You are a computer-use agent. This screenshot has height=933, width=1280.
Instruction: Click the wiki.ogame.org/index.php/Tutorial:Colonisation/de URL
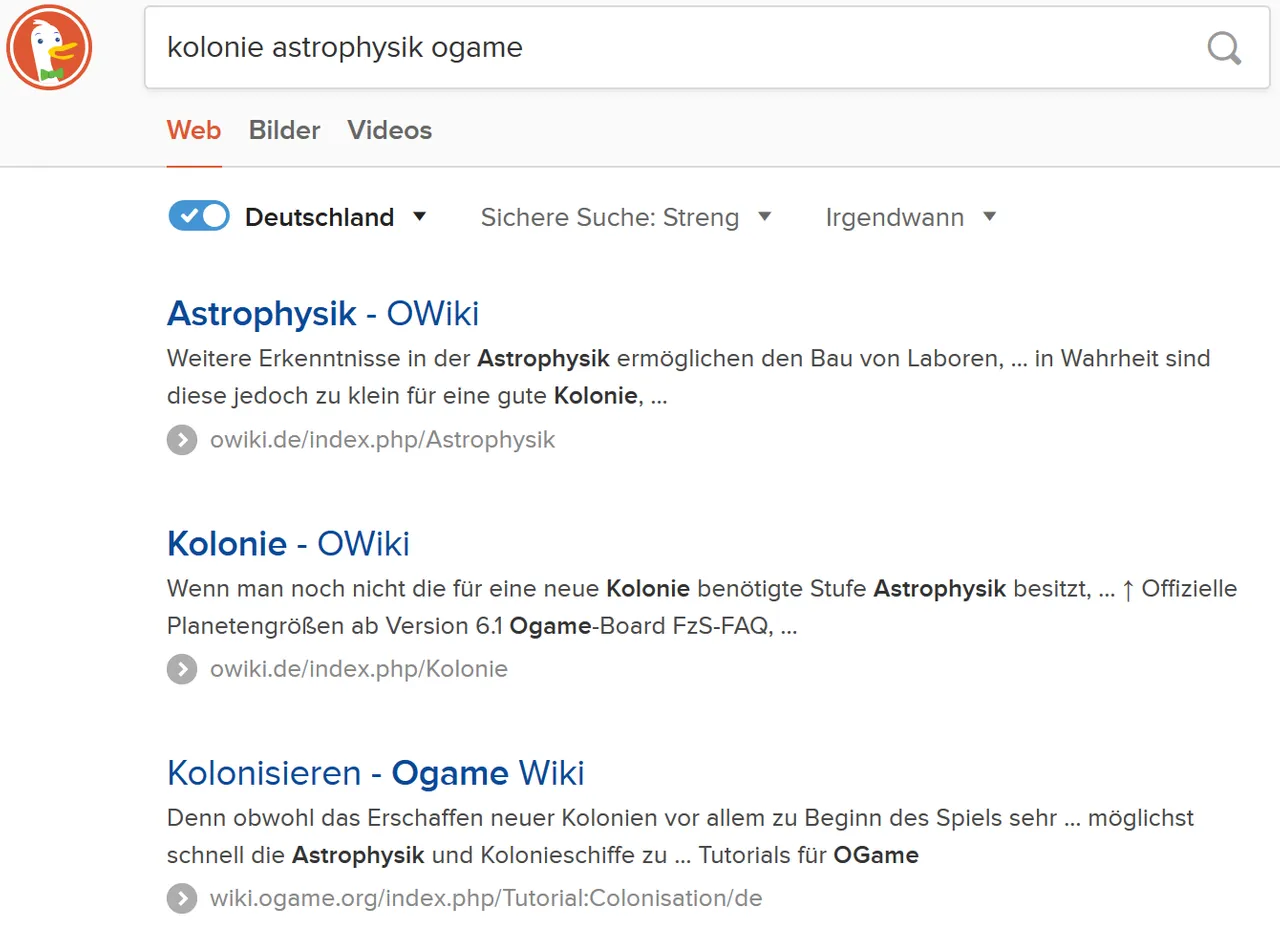tap(486, 899)
